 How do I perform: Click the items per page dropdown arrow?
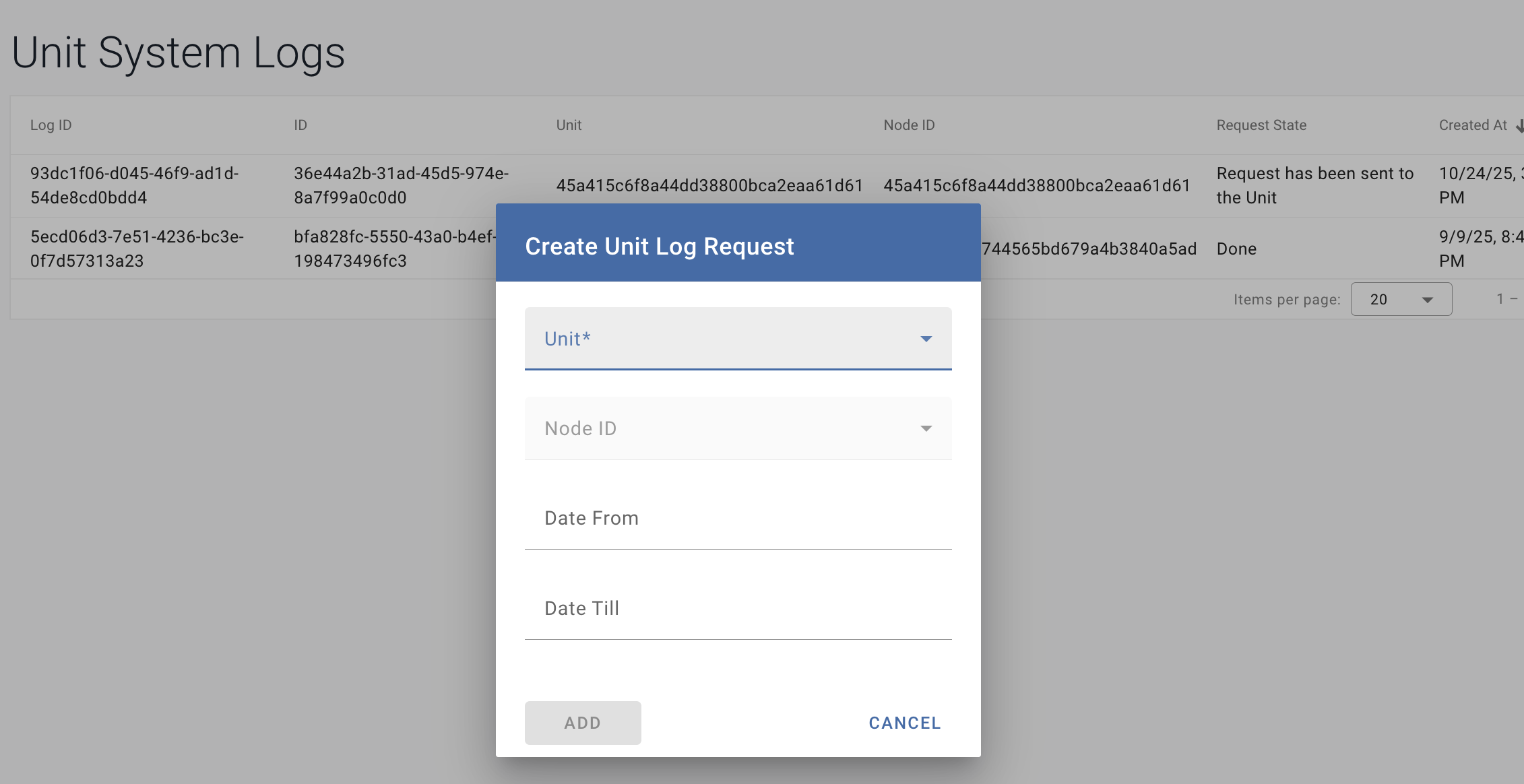click(x=1428, y=298)
